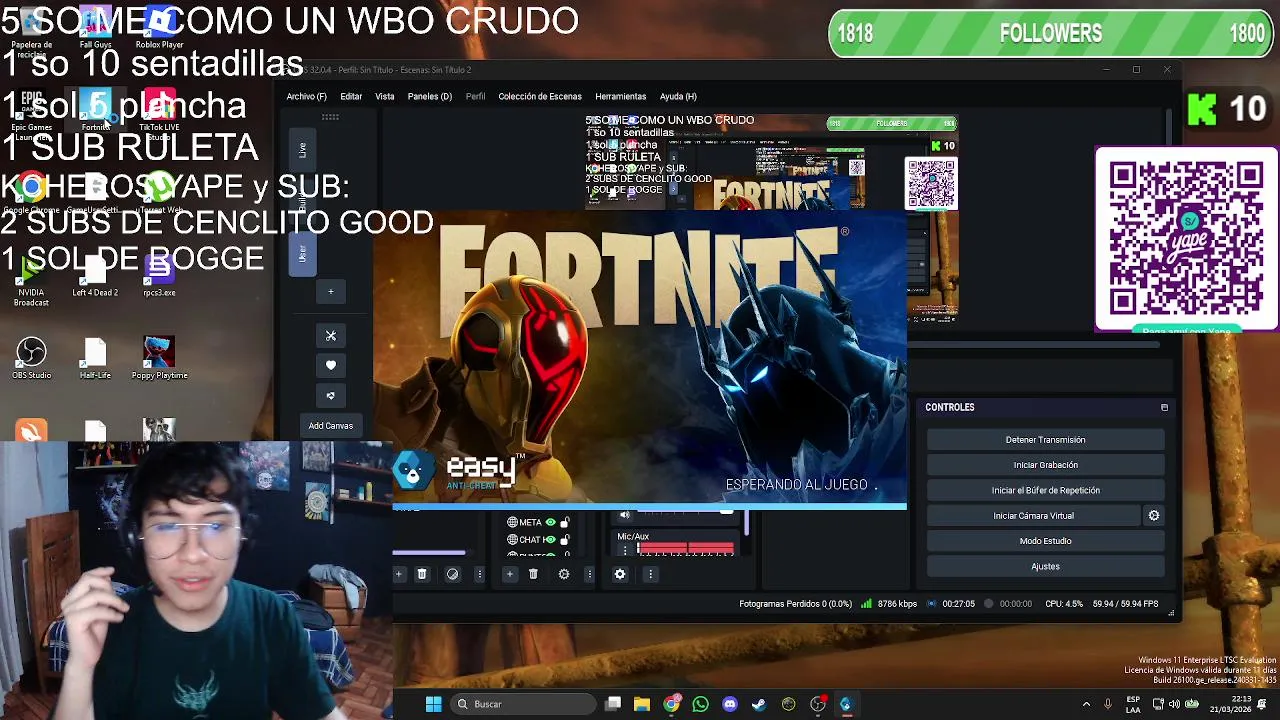Click the scissors clip icon in sidebar
Image resolution: width=1280 pixels, height=720 pixels.
(331, 336)
